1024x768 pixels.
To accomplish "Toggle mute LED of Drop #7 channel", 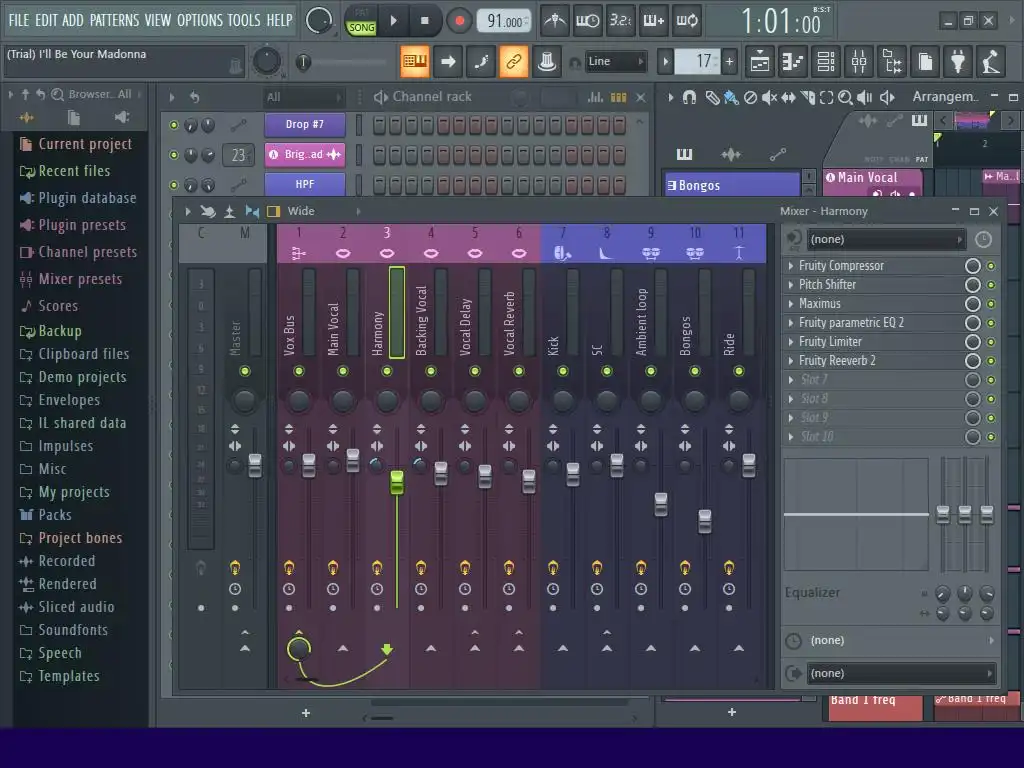I will (x=174, y=125).
